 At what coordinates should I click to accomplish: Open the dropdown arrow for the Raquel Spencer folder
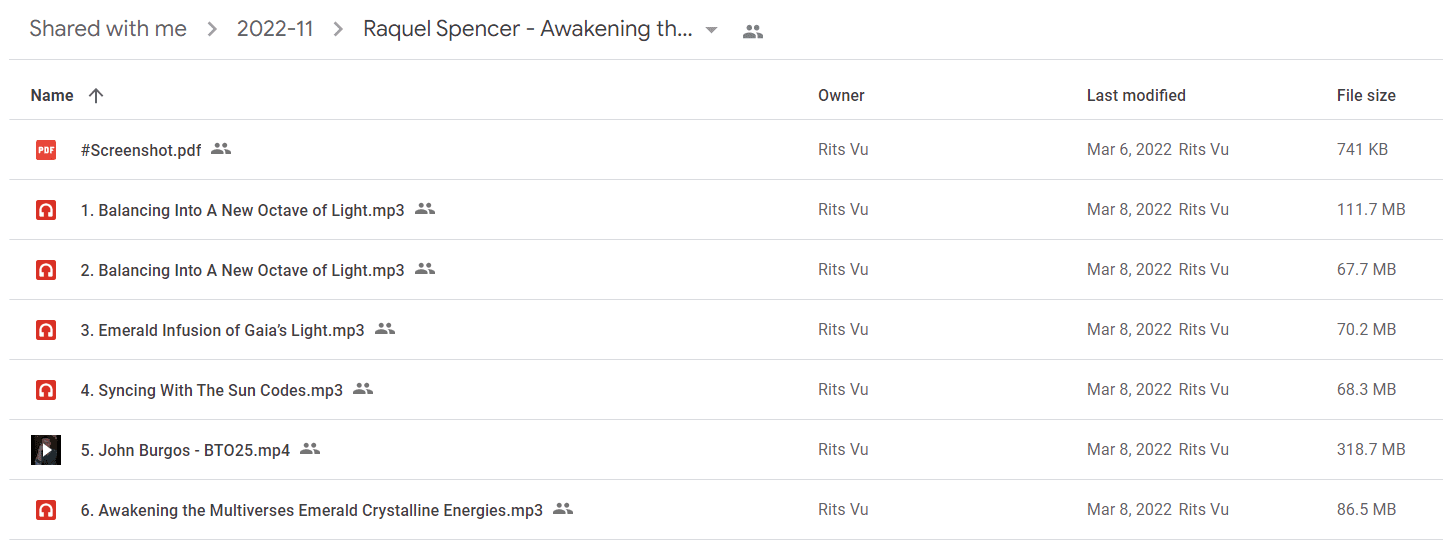click(711, 30)
